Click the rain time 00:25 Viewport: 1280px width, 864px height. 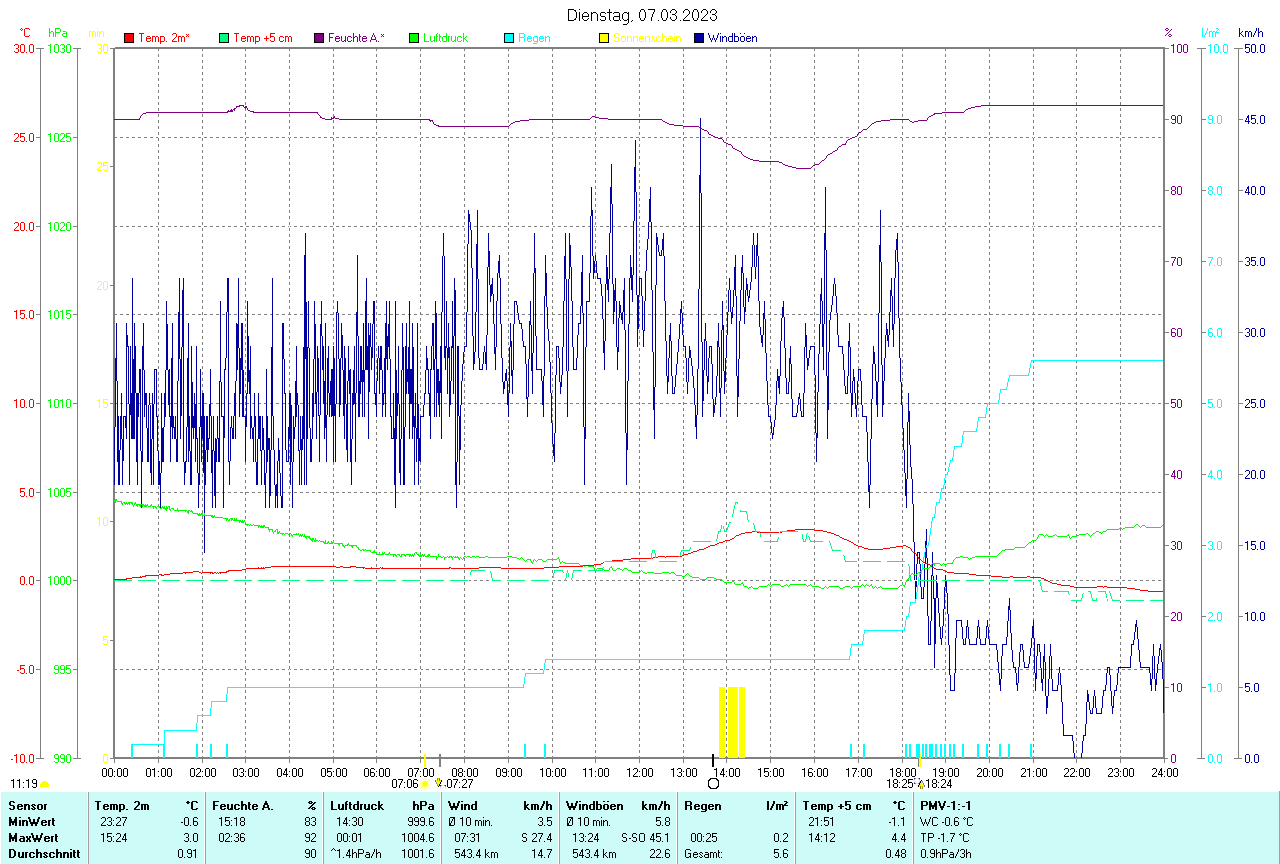coord(704,837)
